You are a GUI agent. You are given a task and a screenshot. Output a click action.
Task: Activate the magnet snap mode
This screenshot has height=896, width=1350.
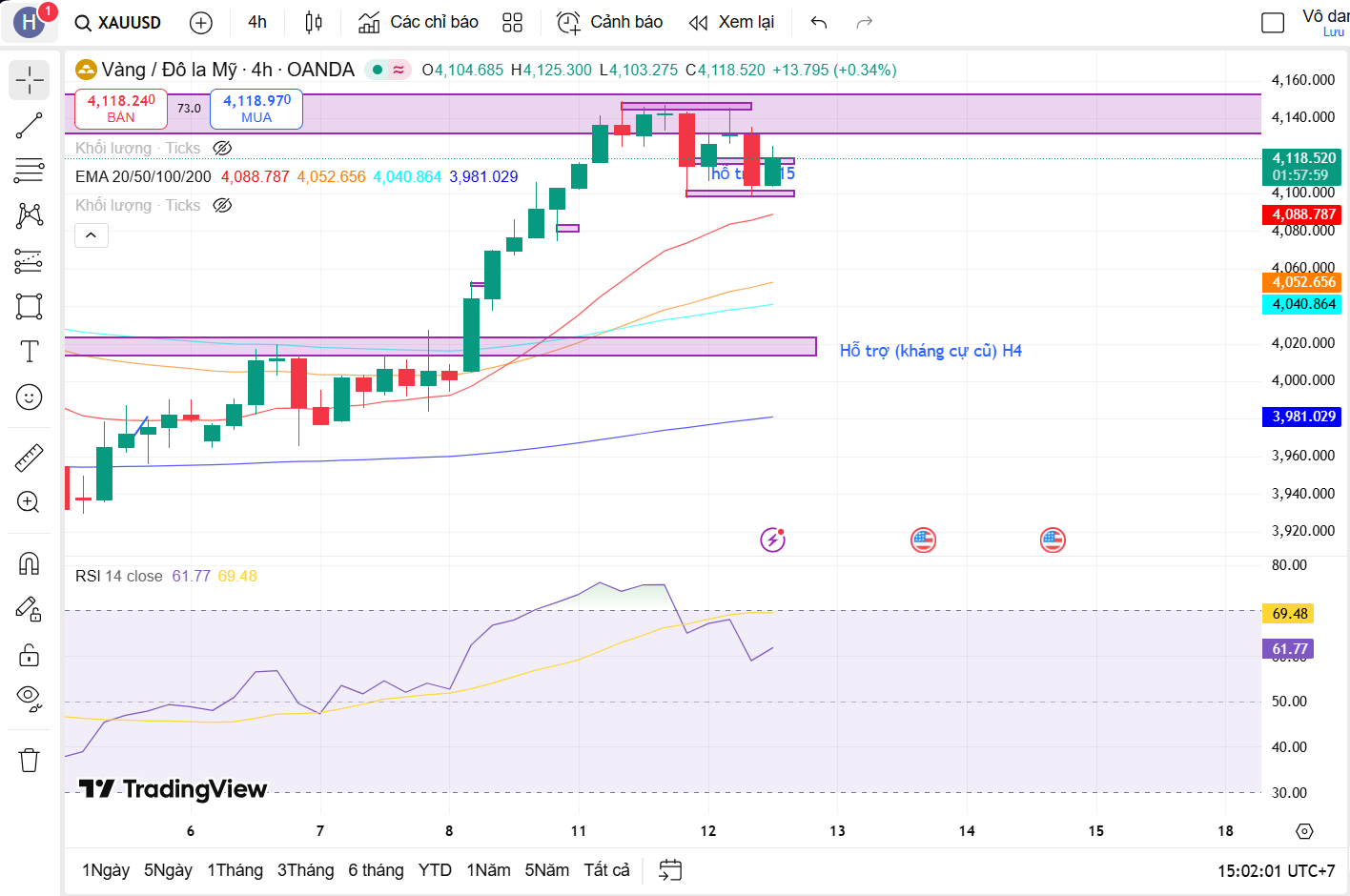click(x=30, y=563)
